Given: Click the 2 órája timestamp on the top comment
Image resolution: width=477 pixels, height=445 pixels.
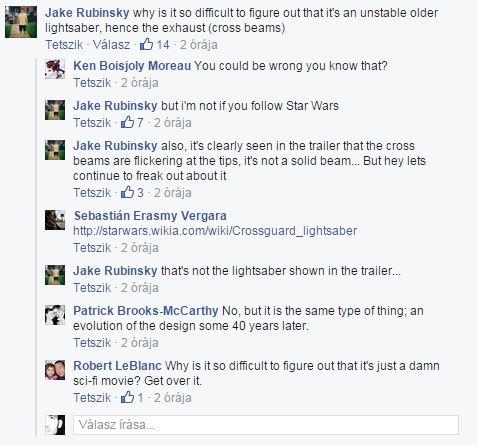Looking at the screenshot, I should coord(199,44).
